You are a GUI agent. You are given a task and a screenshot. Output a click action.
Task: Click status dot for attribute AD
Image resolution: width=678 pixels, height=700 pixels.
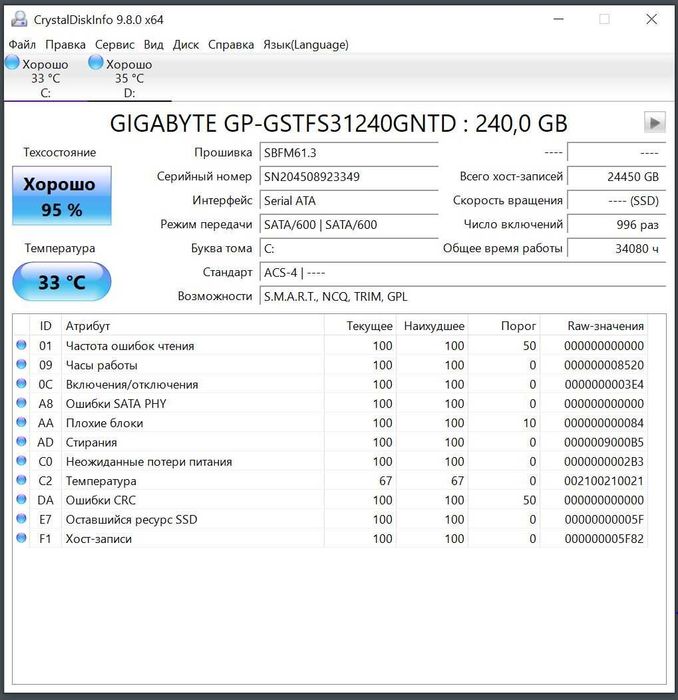click(21, 442)
